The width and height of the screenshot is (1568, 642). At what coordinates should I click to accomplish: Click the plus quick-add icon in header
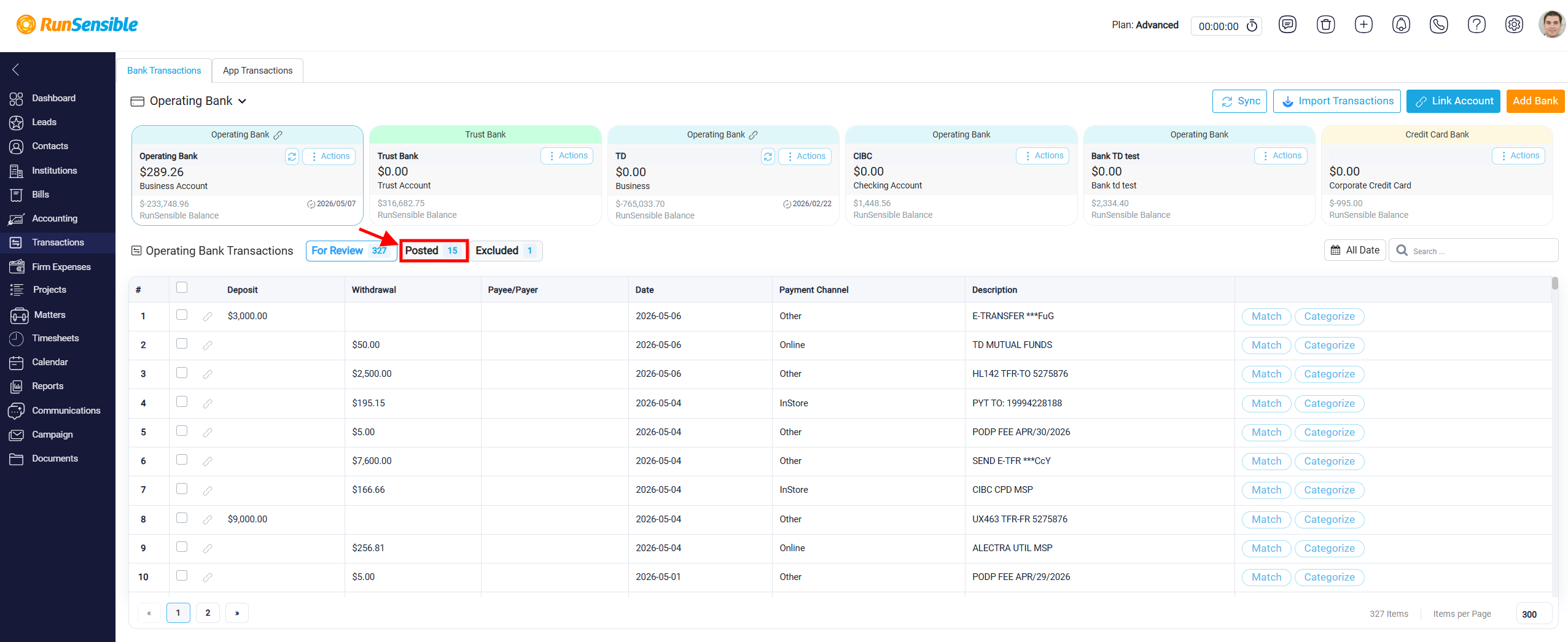point(1363,25)
